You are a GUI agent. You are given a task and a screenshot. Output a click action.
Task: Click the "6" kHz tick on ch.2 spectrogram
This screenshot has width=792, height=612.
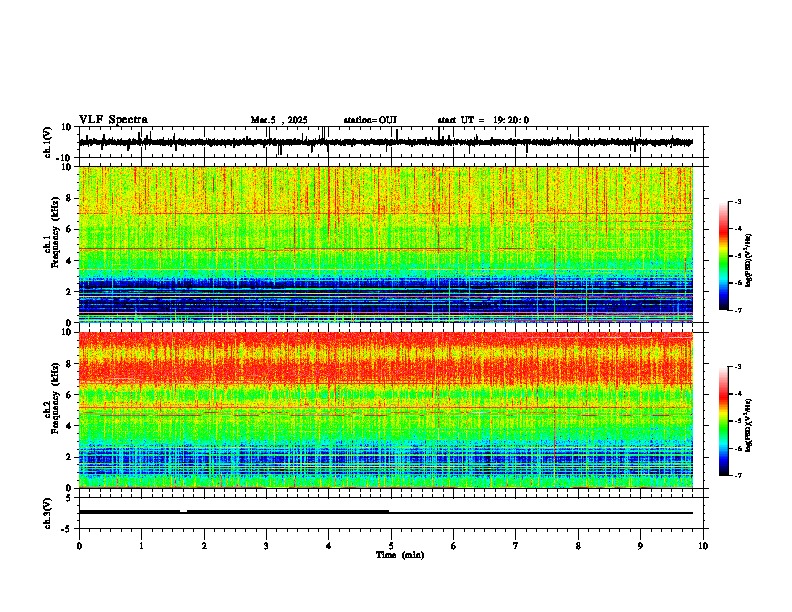[69, 395]
